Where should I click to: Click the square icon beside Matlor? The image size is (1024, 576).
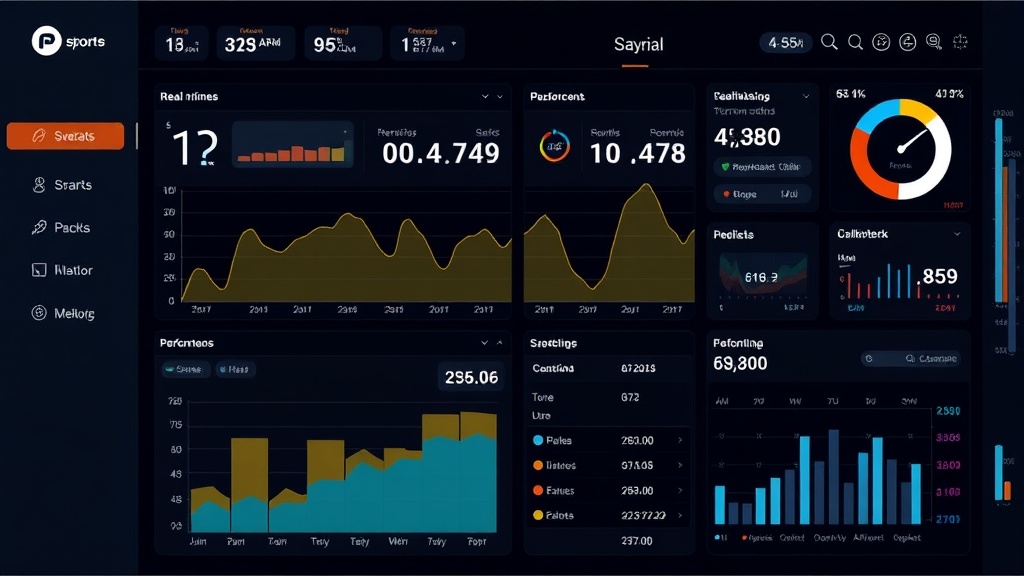[x=39, y=270]
